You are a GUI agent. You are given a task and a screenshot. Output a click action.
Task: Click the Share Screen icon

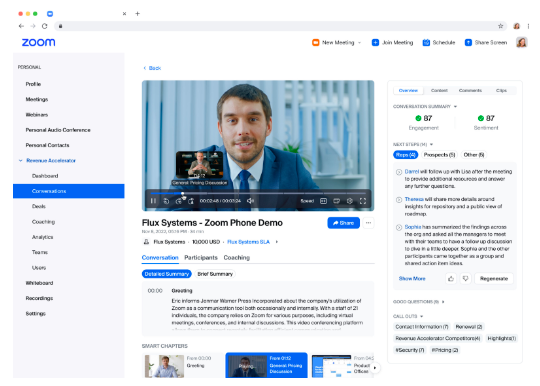click(468, 42)
